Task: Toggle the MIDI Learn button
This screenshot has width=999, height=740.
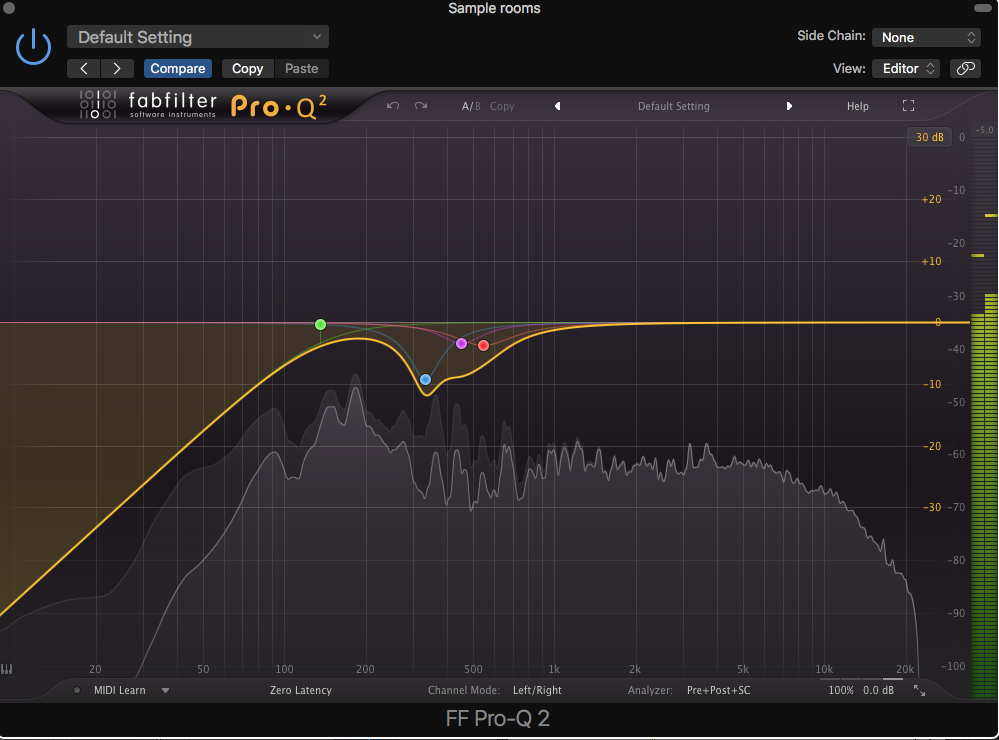Action: point(120,690)
